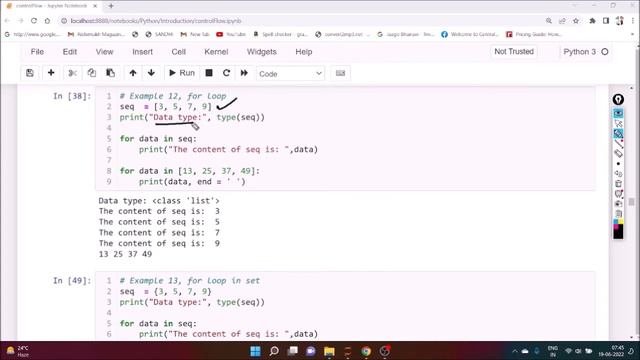Show hidden system tray icons chevron
This screenshot has width=640, height=360.
(514, 351)
